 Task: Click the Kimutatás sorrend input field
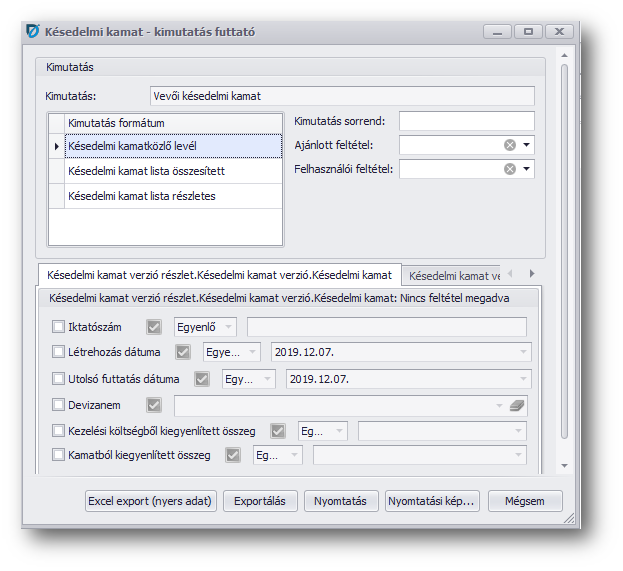click(466, 121)
